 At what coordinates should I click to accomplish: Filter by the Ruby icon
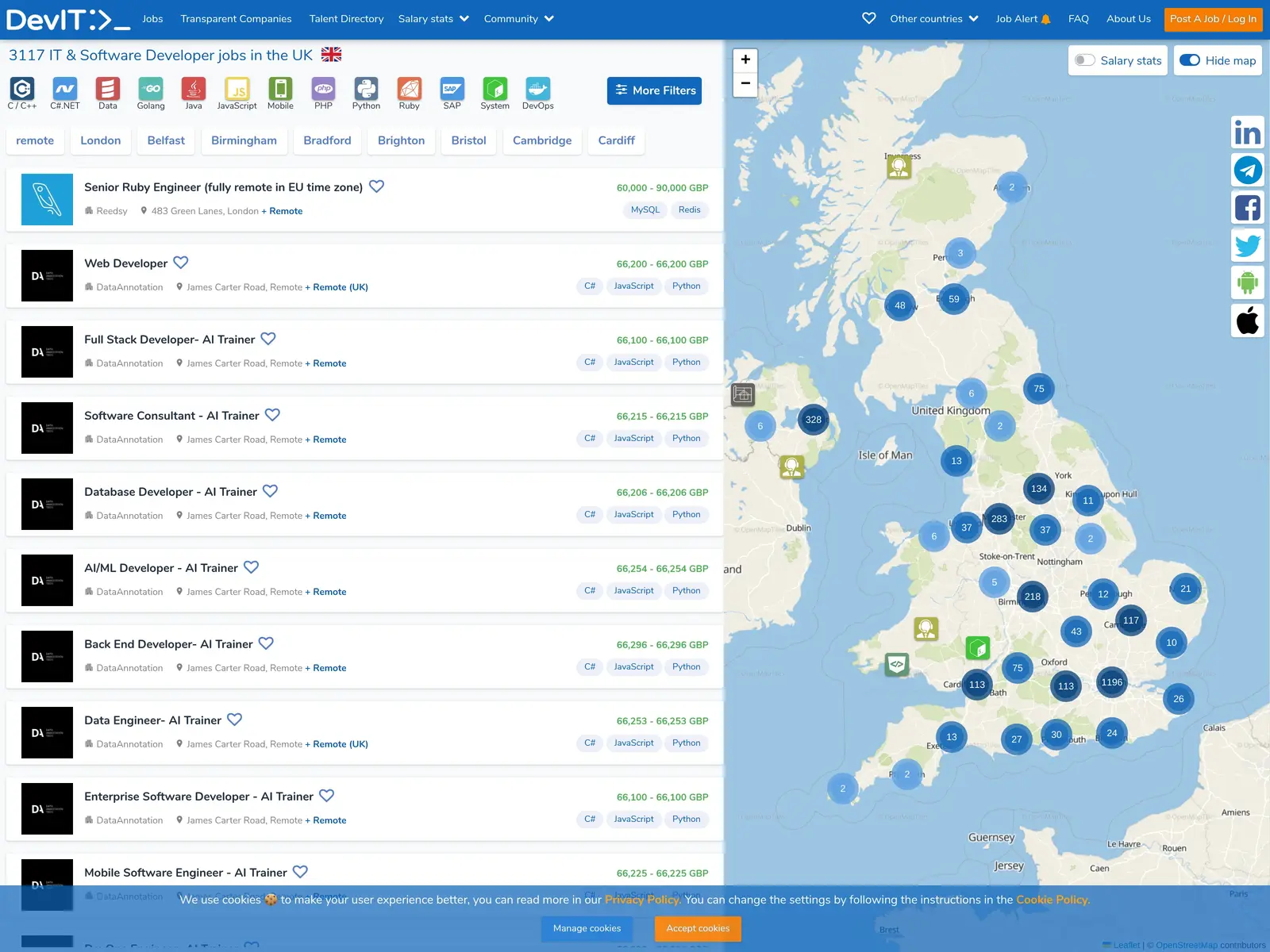(409, 93)
